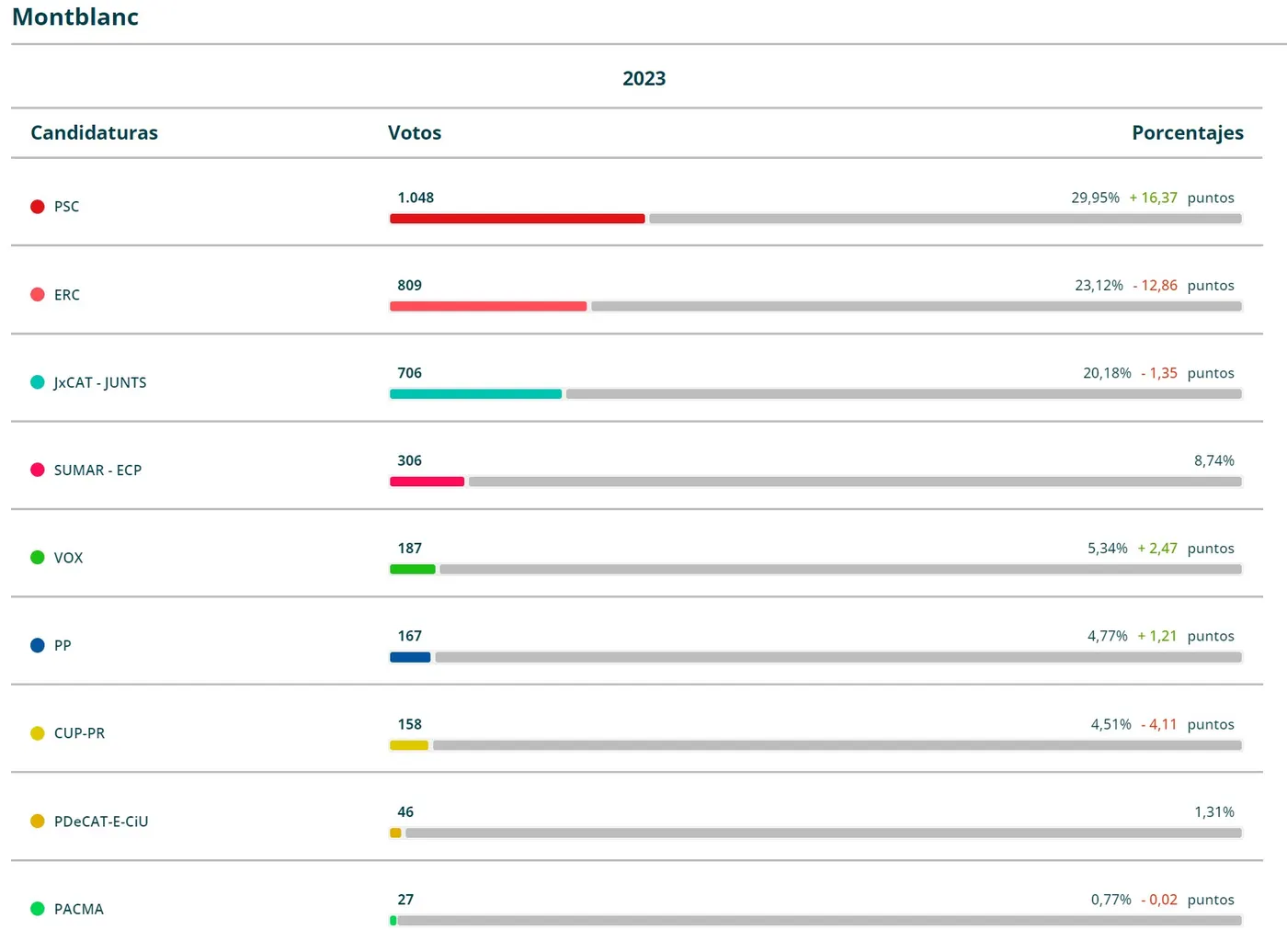
Task: Click the blue PP color dot
Action: (38, 645)
